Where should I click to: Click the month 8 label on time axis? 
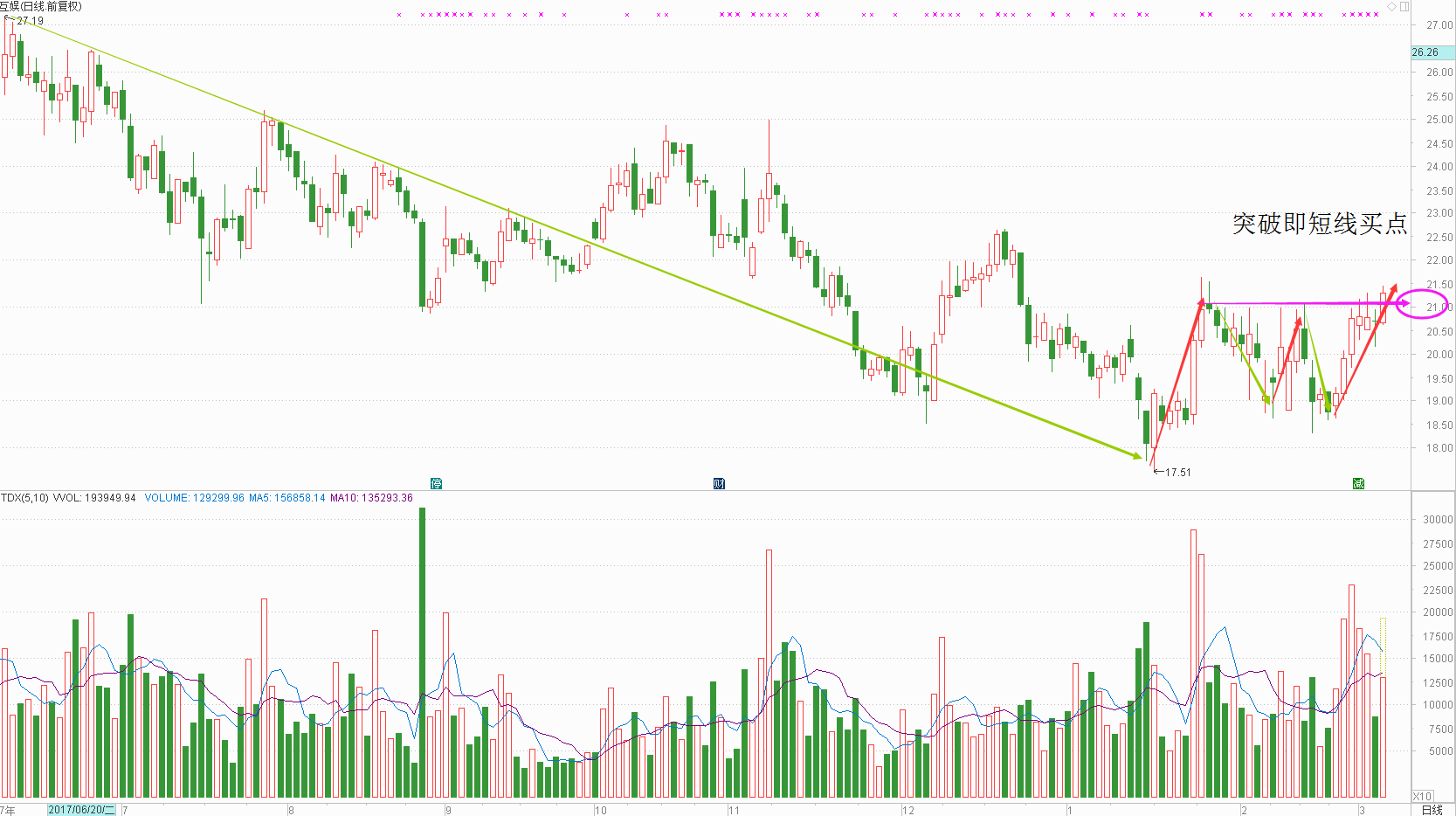point(291,810)
